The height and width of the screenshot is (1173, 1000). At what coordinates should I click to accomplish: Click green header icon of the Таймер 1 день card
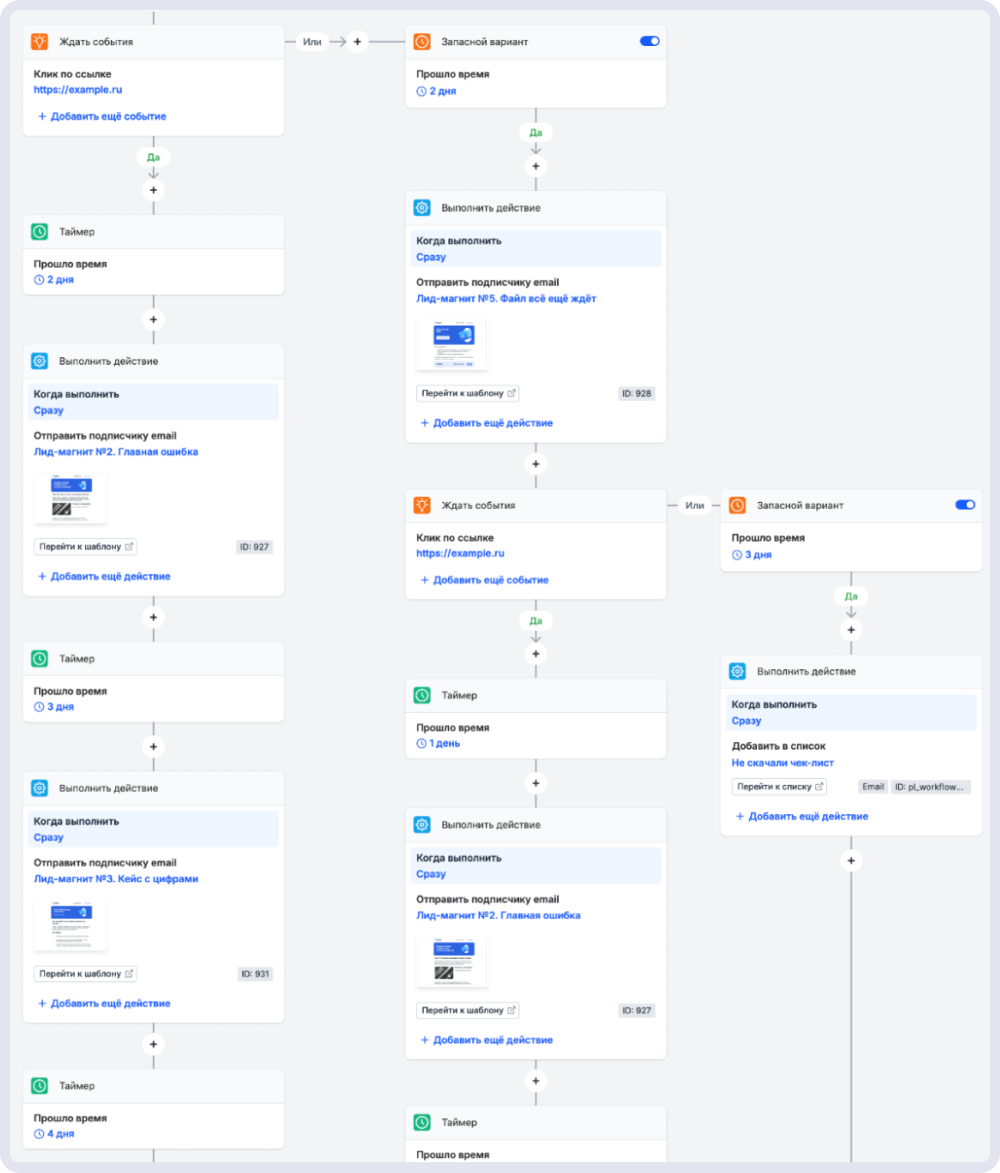coord(422,696)
